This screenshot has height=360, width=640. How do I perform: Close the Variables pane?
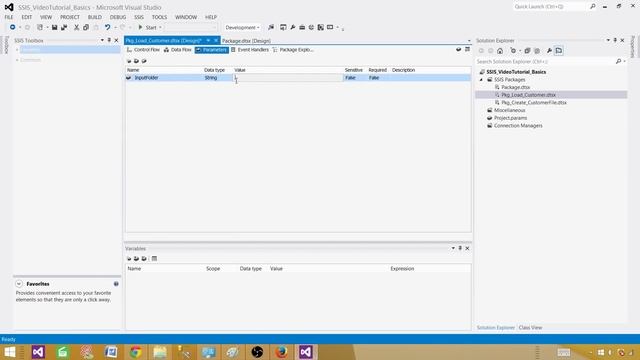467,248
